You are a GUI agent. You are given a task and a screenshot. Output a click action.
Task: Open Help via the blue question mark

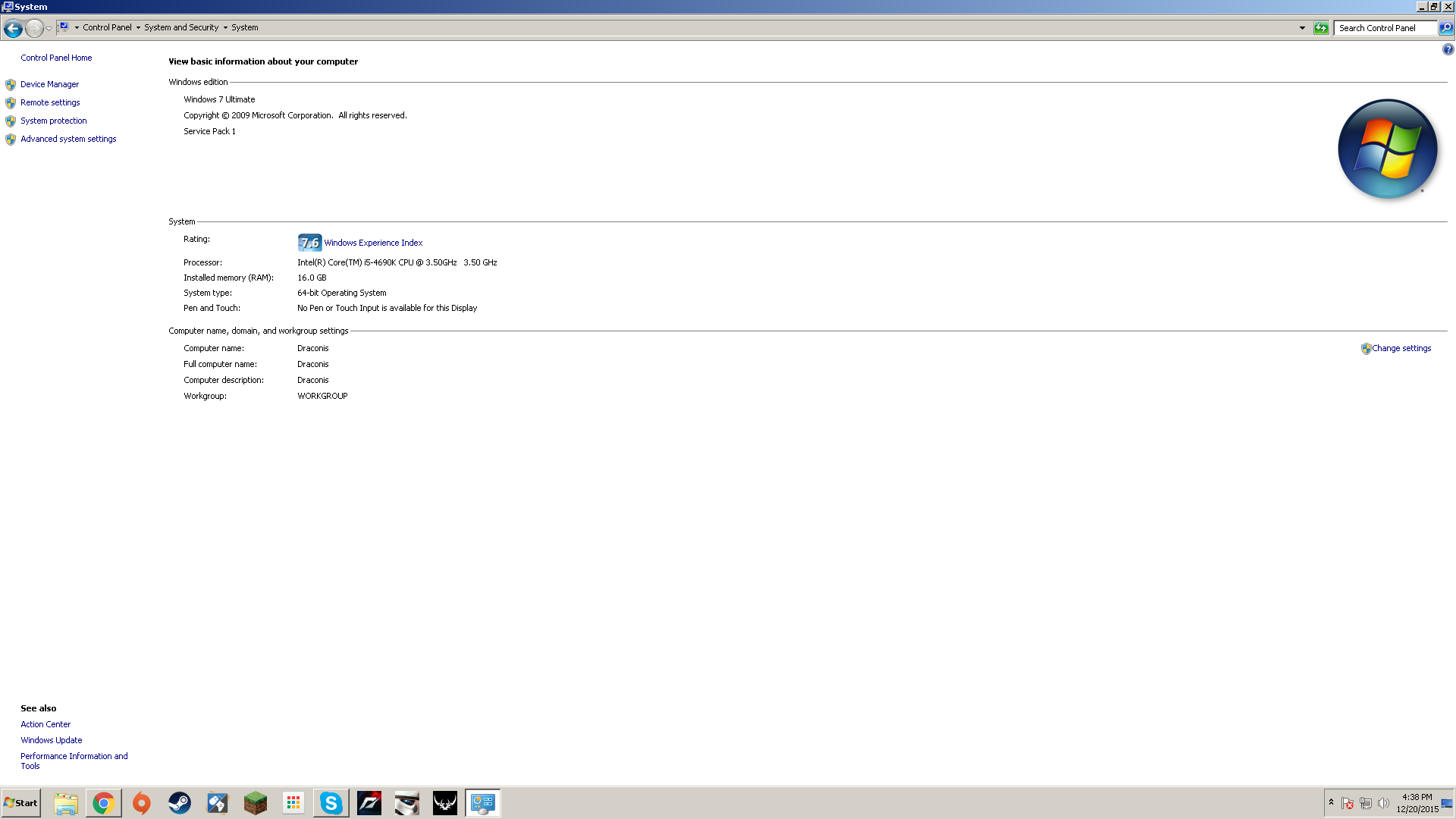[x=1448, y=49]
